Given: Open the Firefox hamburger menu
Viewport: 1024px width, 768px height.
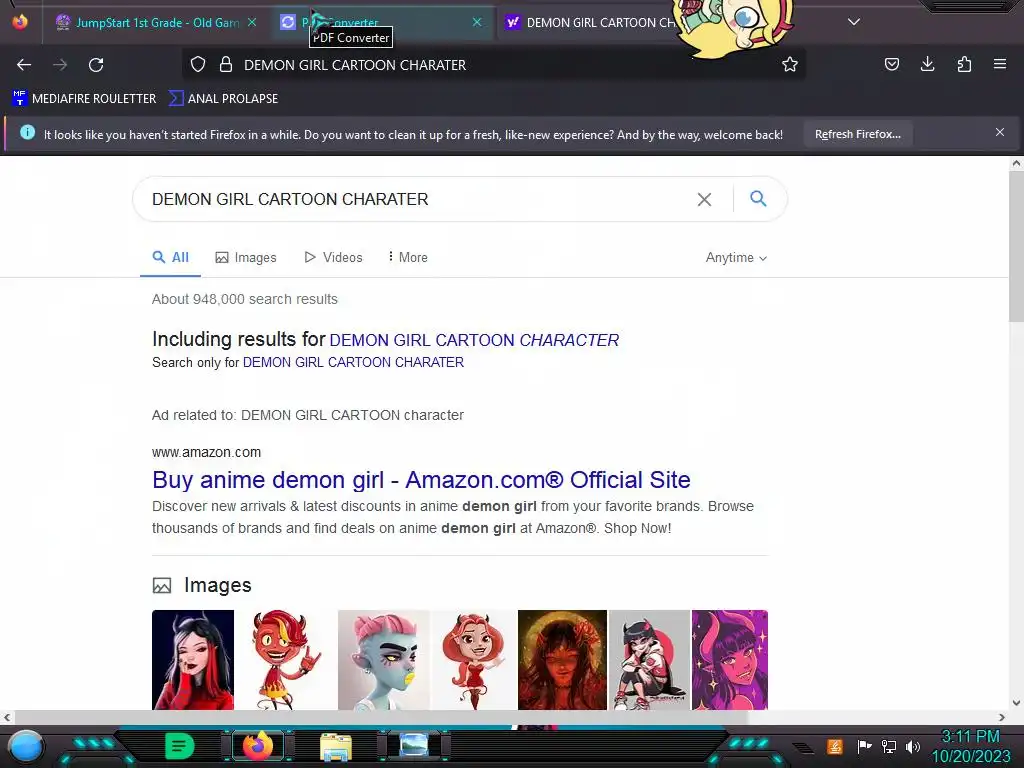Looking at the screenshot, I should 1000,64.
